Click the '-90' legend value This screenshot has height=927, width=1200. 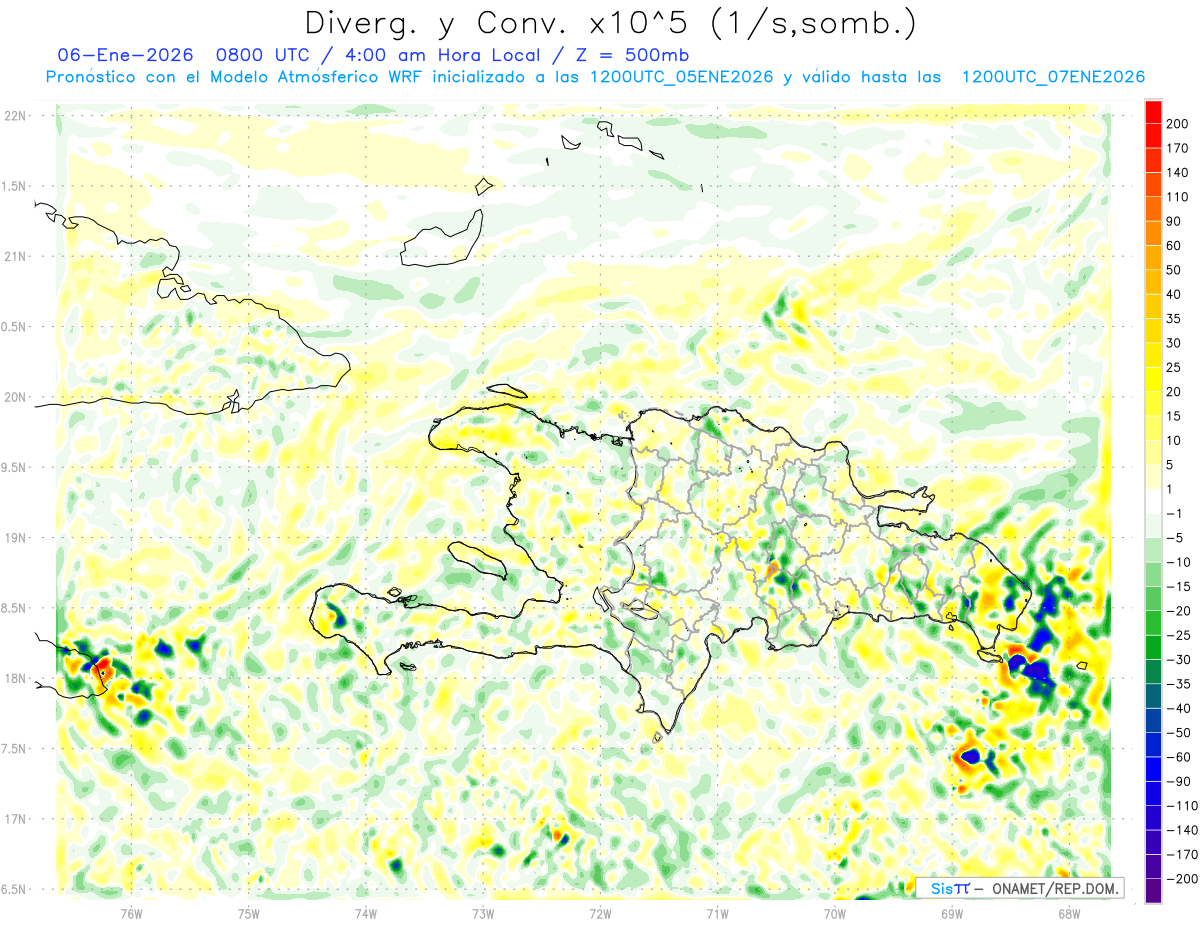[x=1180, y=781]
